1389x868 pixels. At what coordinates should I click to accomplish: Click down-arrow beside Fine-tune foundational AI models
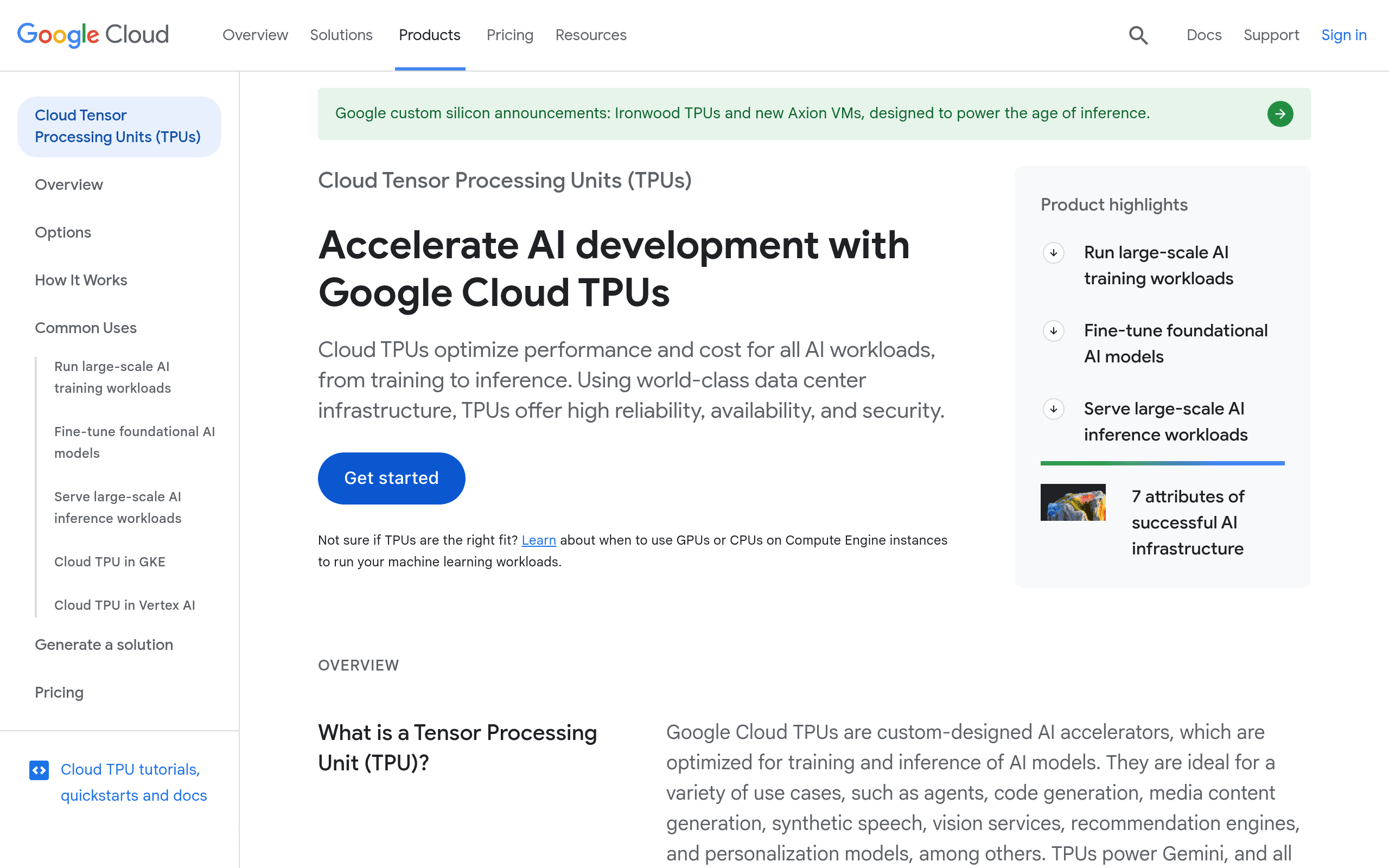point(1053,331)
